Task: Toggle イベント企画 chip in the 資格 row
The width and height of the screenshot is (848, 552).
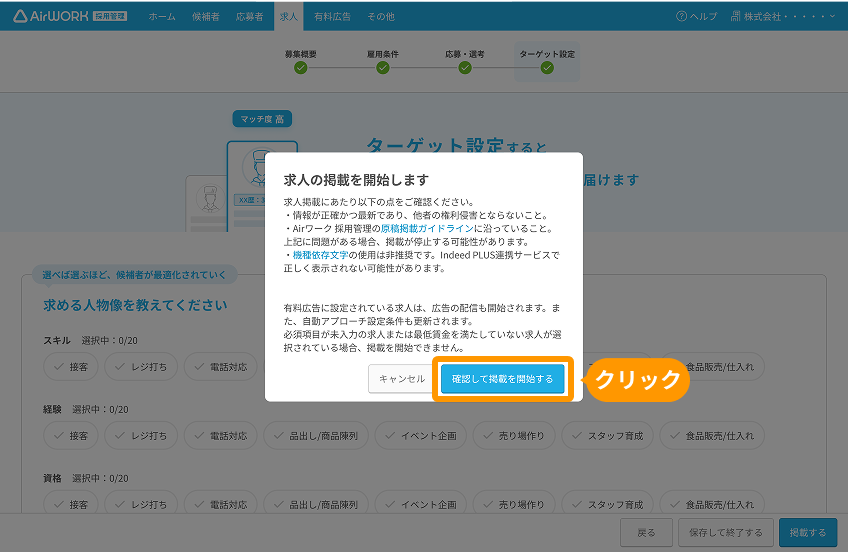Action: 421,504
